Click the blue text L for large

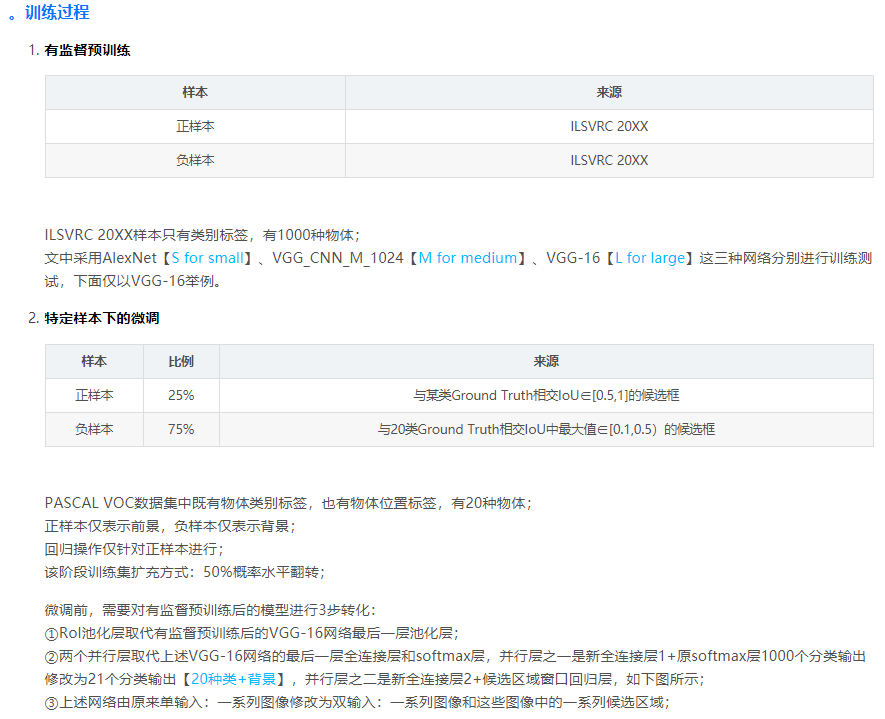pyautogui.click(x=650, y=258)
